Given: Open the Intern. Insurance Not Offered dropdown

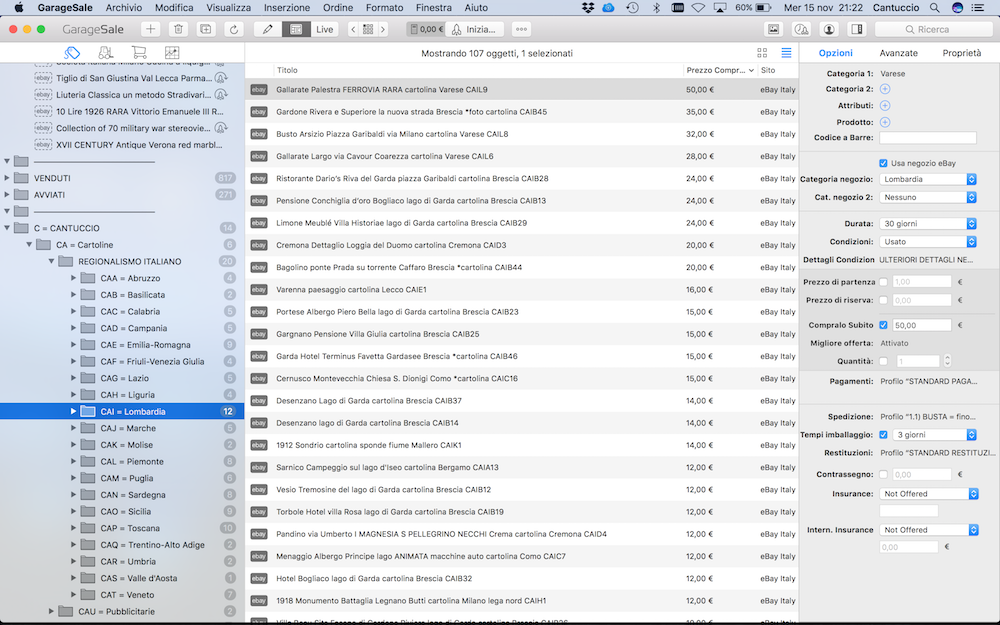Looking at the screenshot, I should coord(929,530).
